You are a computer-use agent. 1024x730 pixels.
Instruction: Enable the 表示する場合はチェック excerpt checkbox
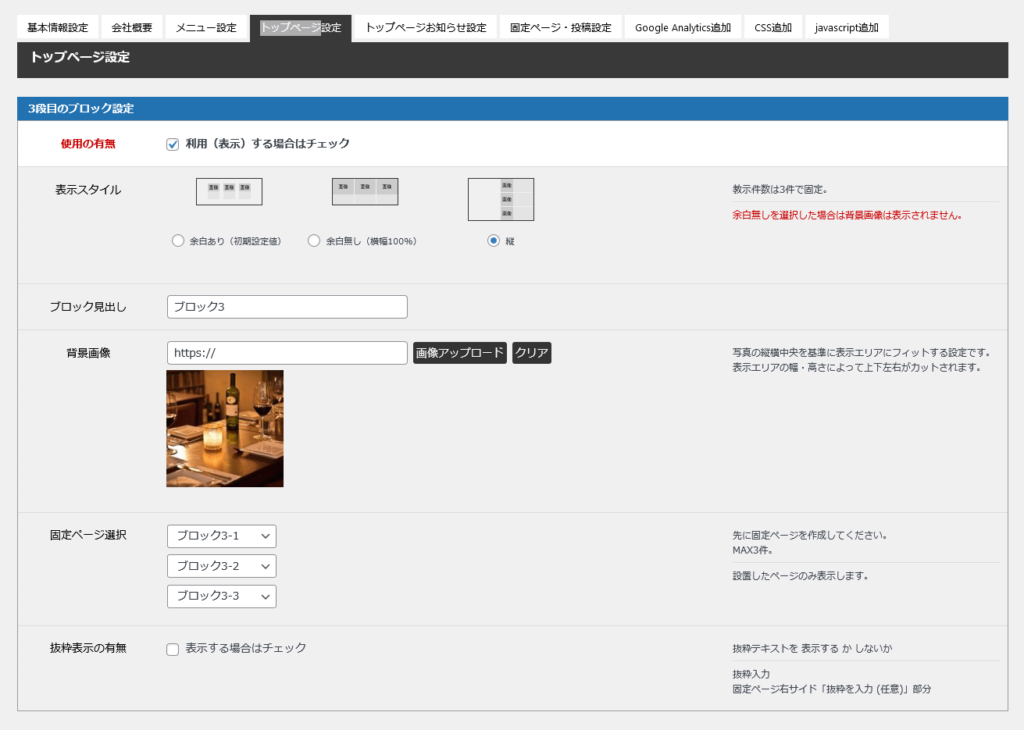coord(173,649)
